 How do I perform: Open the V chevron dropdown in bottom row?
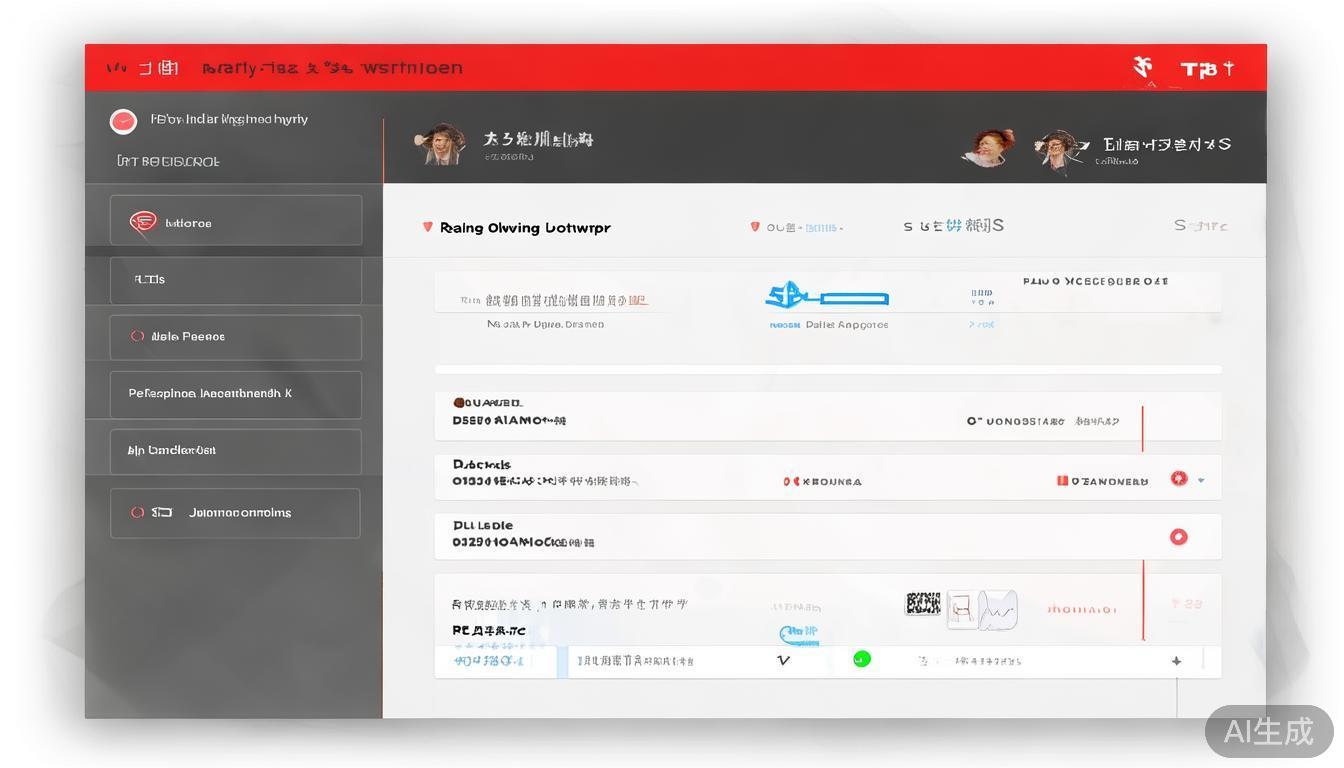coord(783,661)
